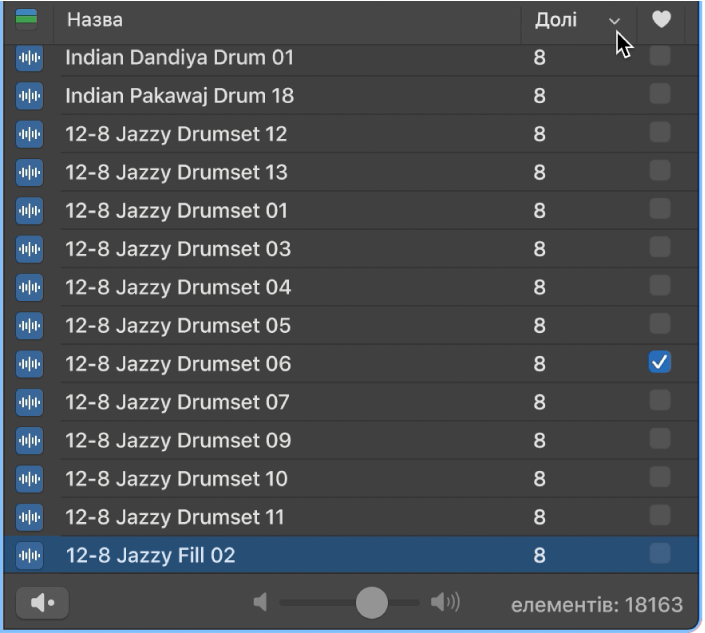Click the preview speaker button at bottom left

[42, 603]
